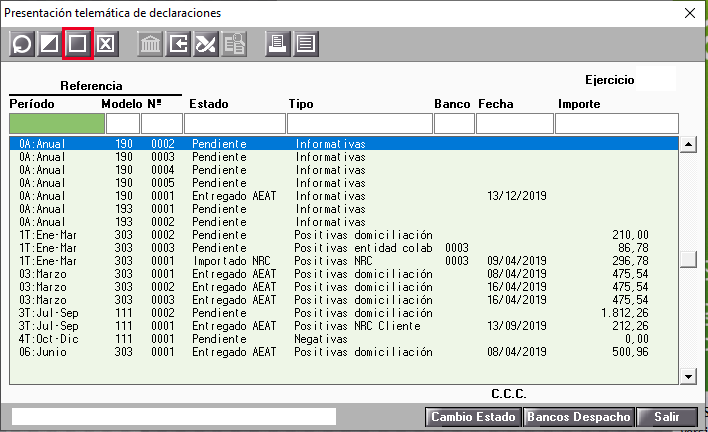Click the bank building toolbar icon
This screenshot has height=432, width=708.
[x=150, y=44]
